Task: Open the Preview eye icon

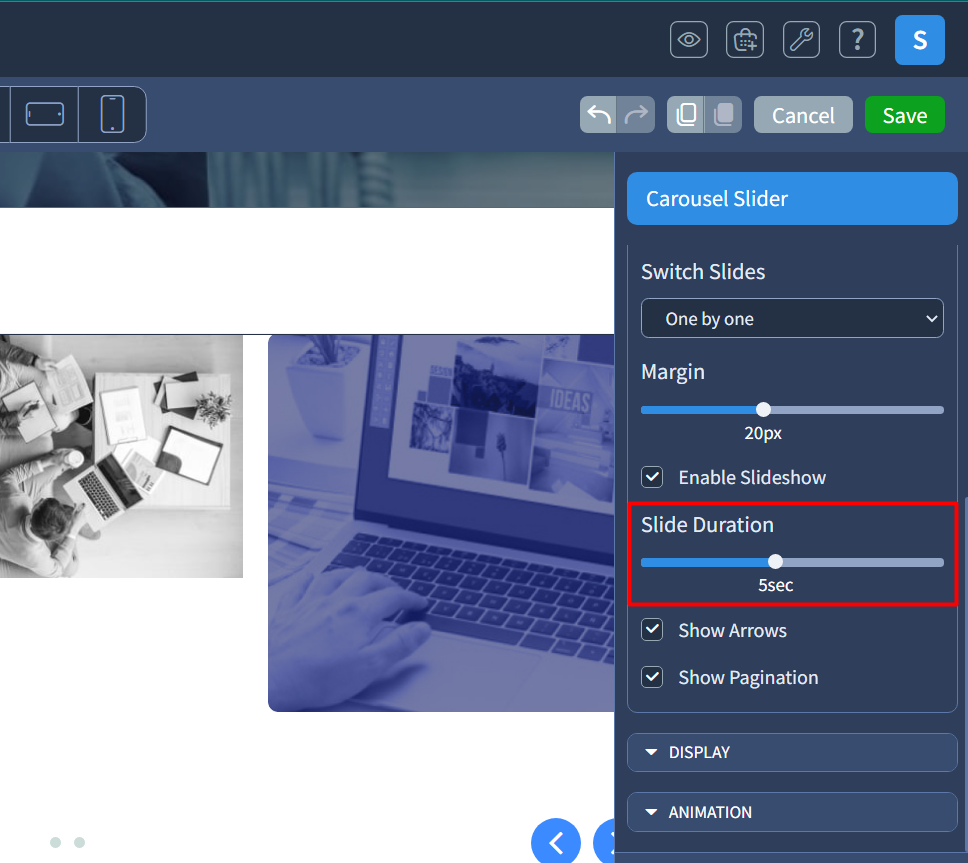Action: point(688,40)
